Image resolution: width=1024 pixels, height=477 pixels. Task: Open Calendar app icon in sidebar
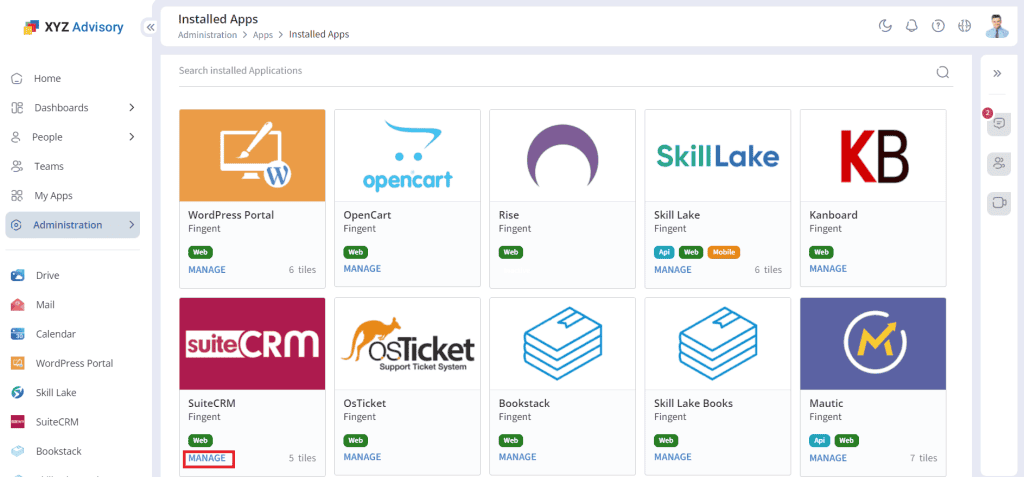(x=18, y=334)
